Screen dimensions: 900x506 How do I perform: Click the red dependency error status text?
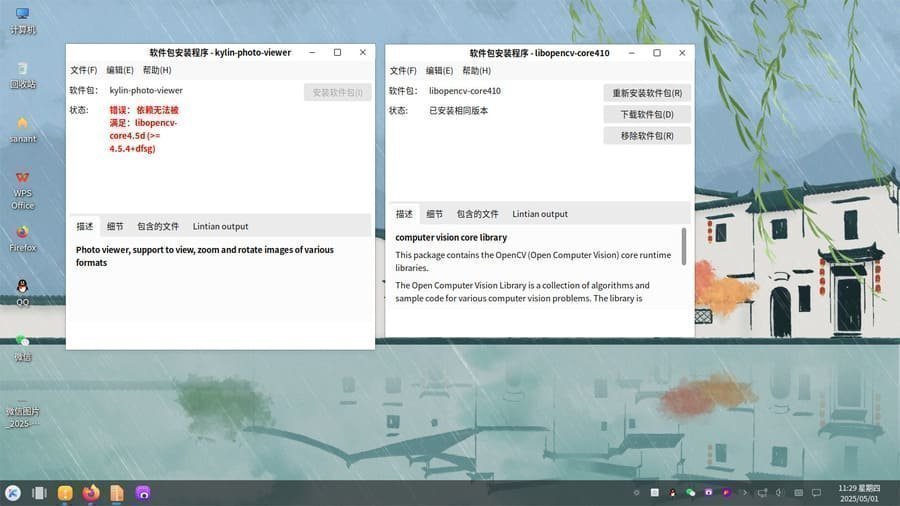(x=143, y=129)
